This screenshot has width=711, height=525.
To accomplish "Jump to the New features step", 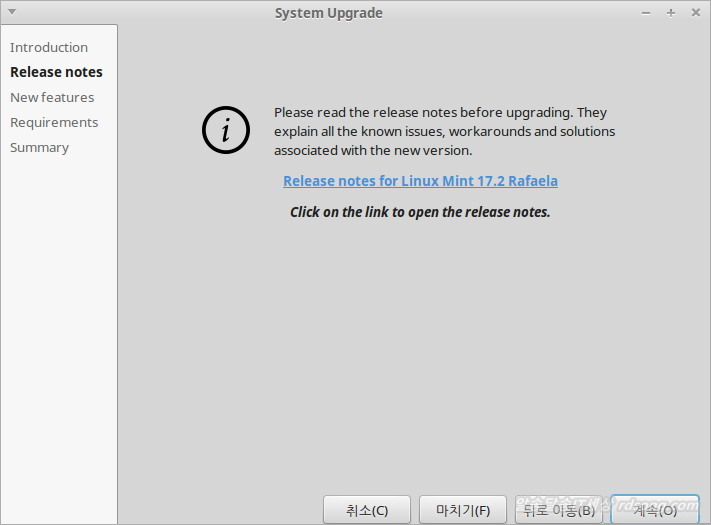I will (x=52, y=97).
